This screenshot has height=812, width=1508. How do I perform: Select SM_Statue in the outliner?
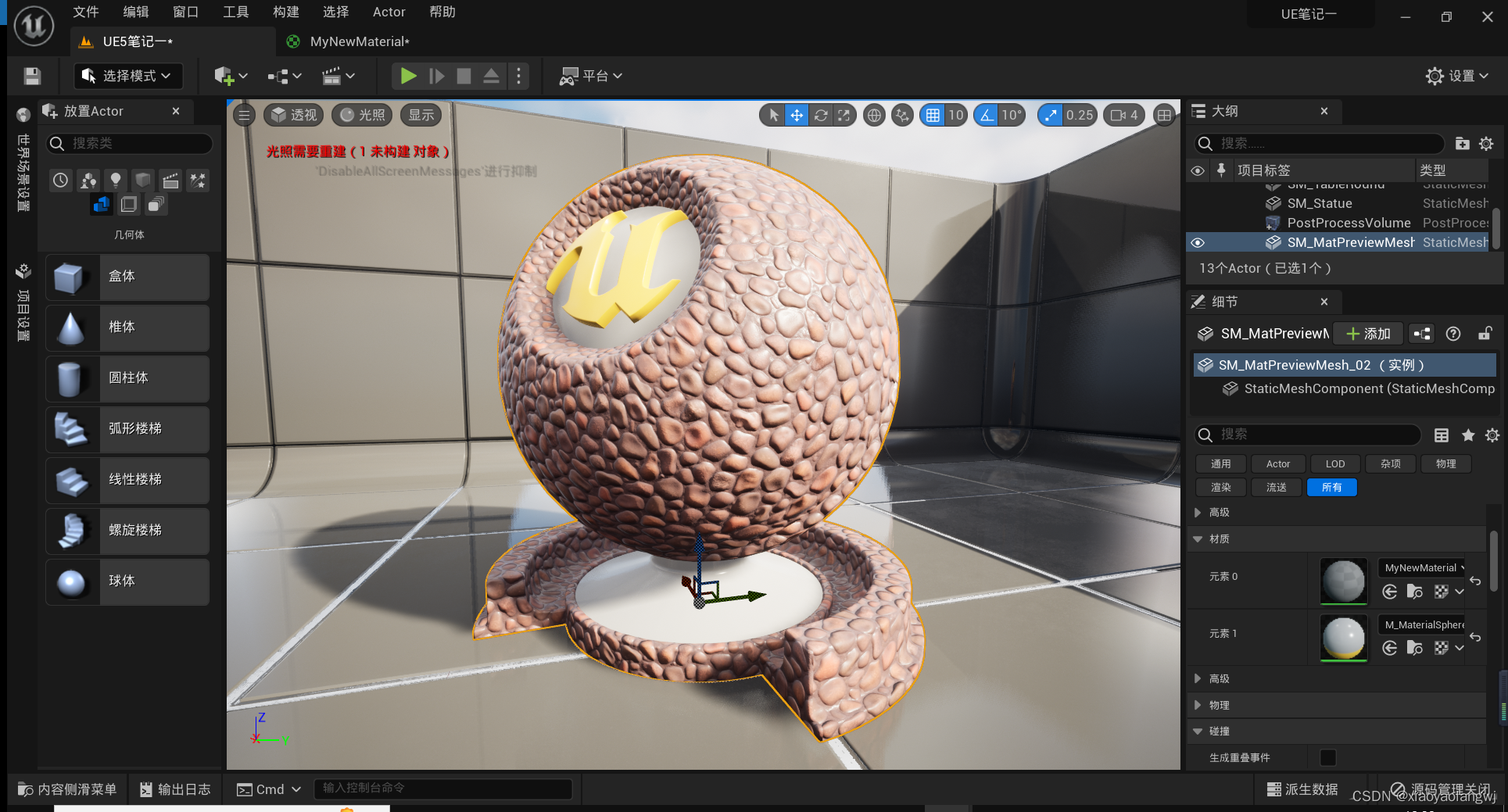1320,203
